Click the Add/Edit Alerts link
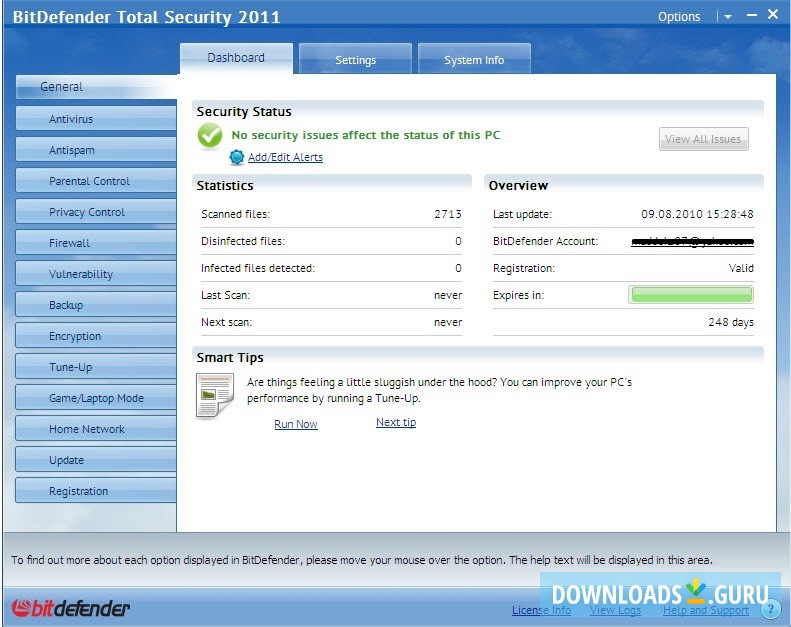791x627 pixels. (x=286, y=157)
